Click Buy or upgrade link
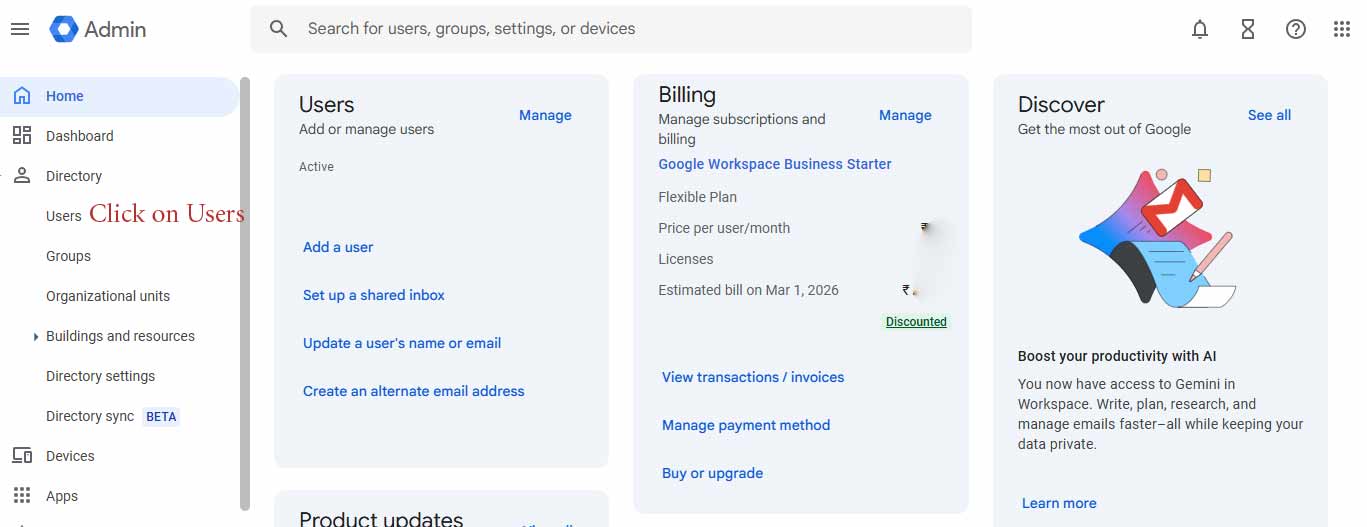 [x=712, y=473]
